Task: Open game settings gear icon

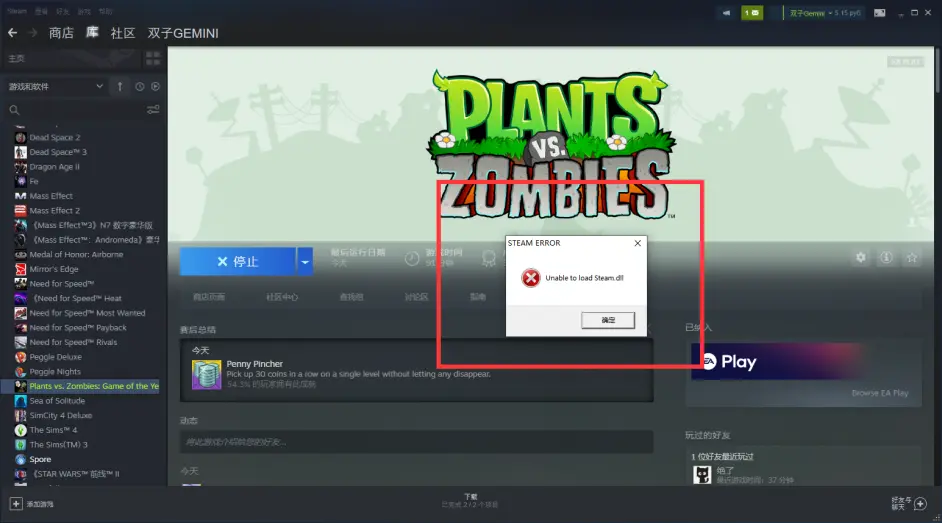Action: pos(861,258)
